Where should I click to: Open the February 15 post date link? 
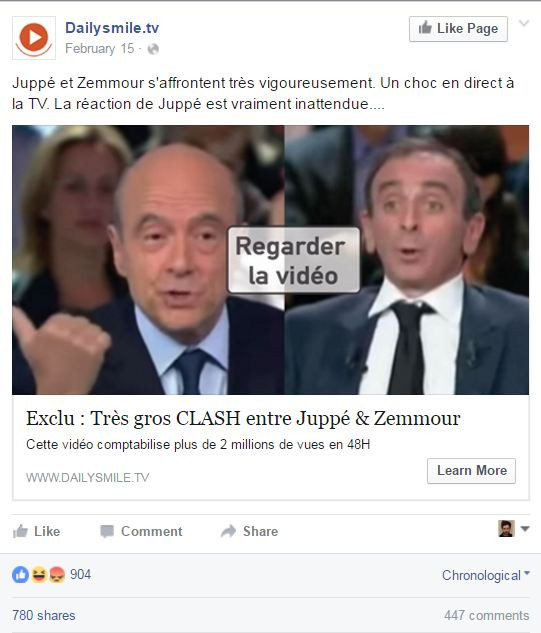pyautogui.click(x=100, y=48)
